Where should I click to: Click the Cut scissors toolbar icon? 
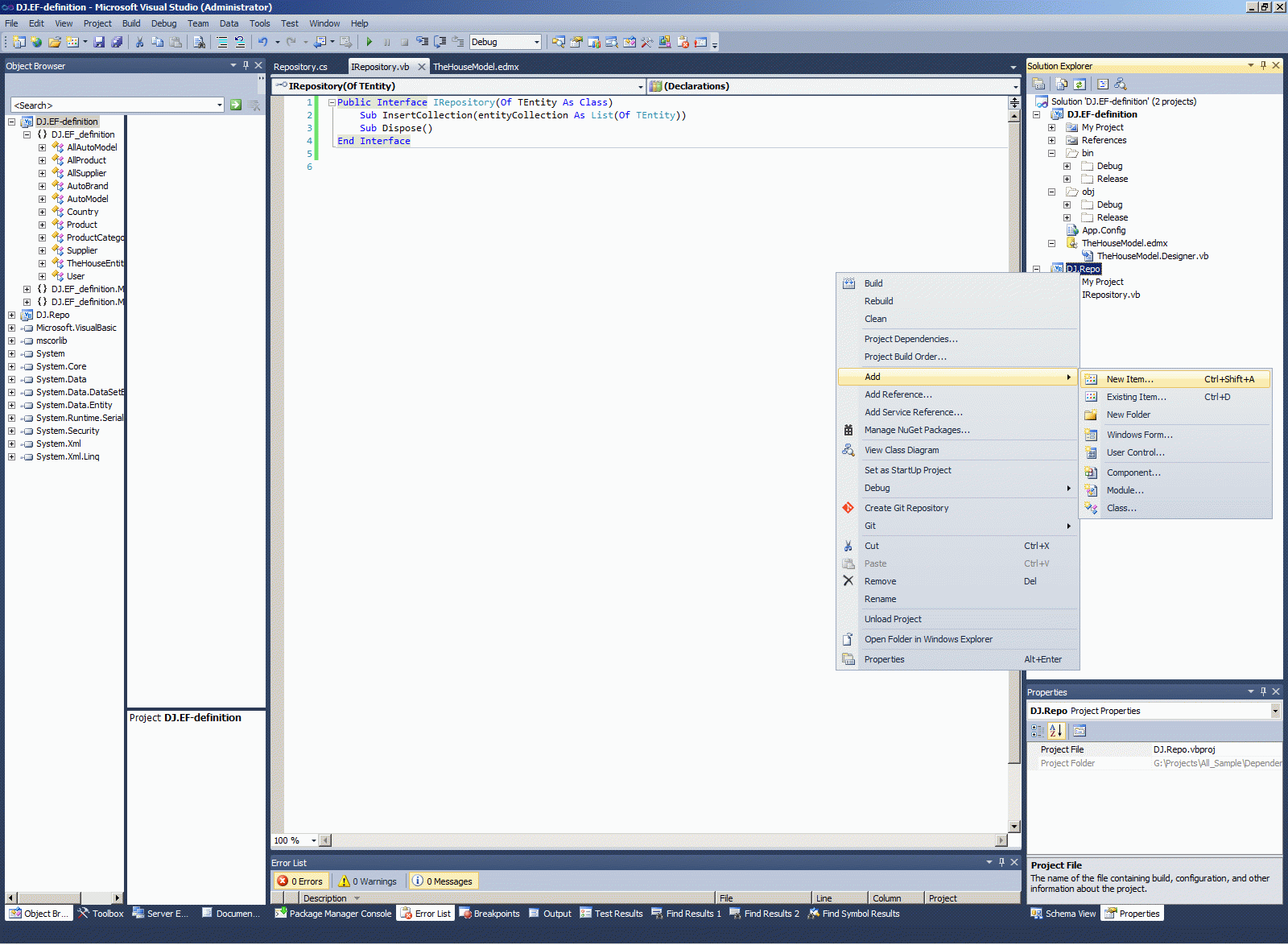[139, 42]
